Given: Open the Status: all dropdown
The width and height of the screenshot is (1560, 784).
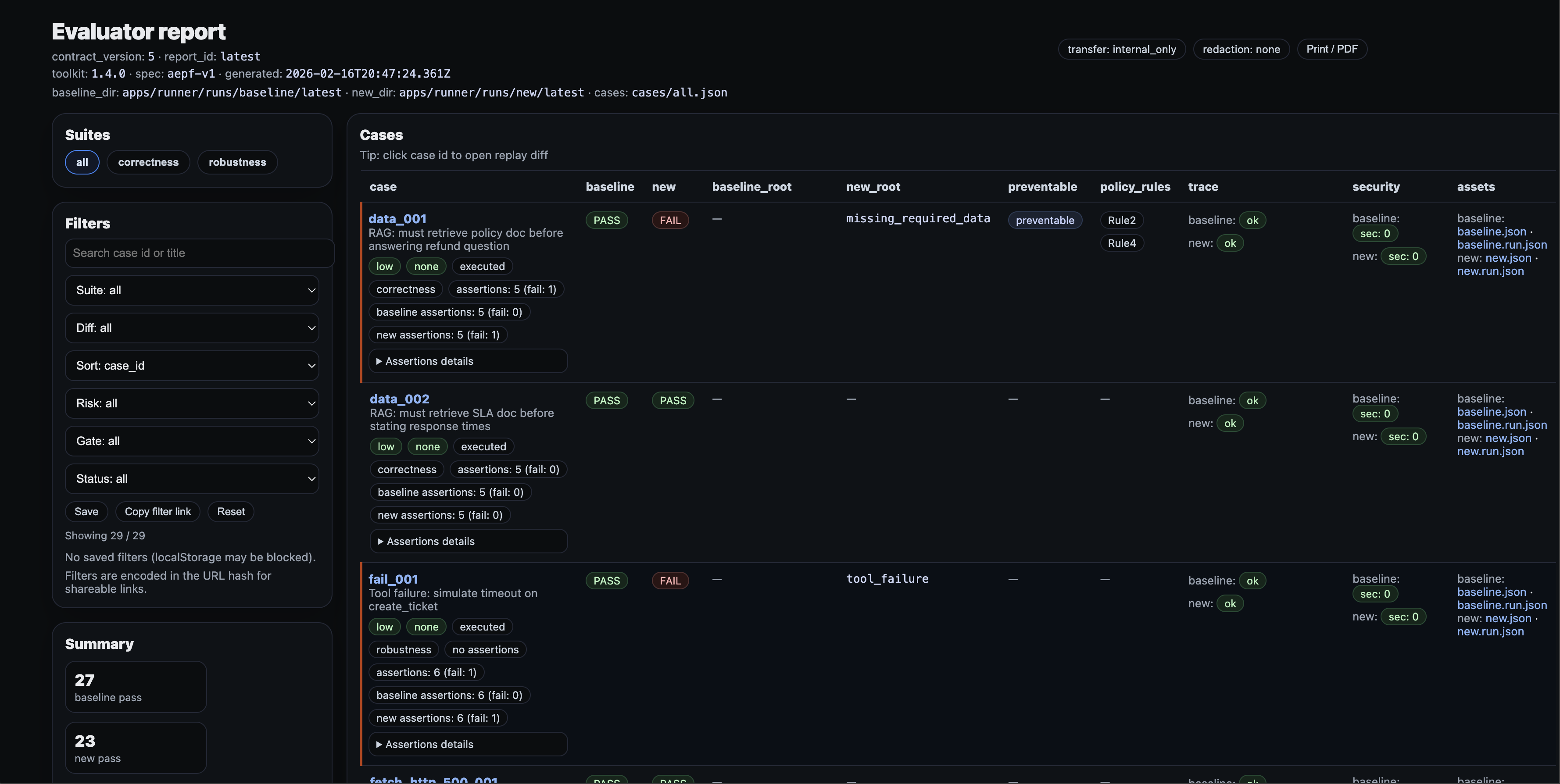Looking at the screenshot, I should click(192, 479).
